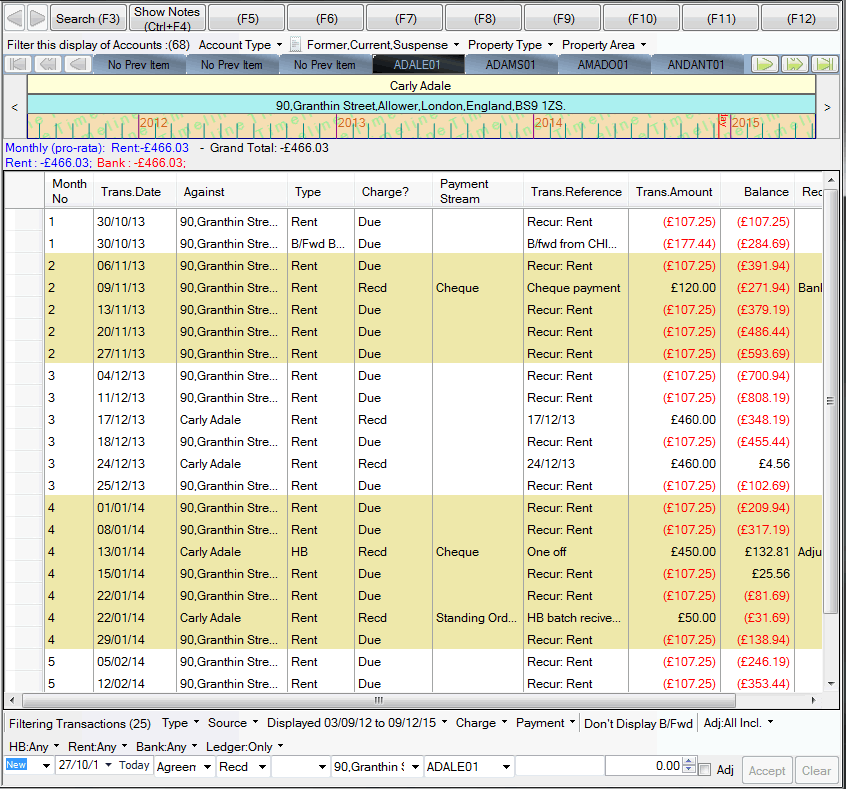Click the forward arrow in top toolbar
Viewport: 846px width, 789px height.
click(37, 18)
